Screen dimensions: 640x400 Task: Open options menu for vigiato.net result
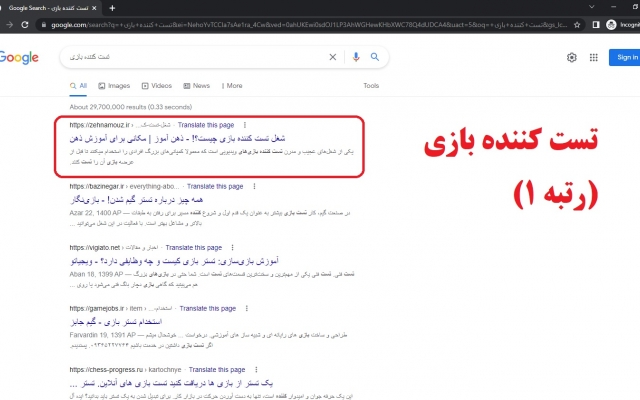coord(232,247)
